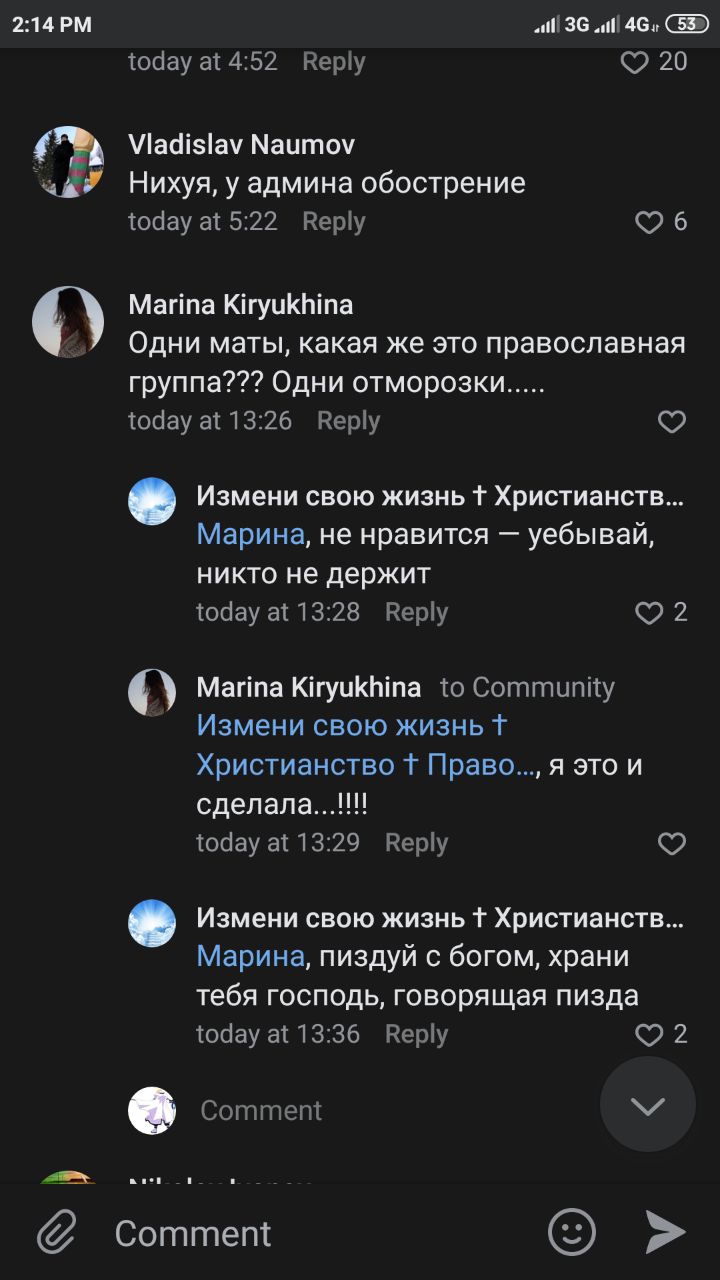720x1280 pixels.
Task: Tap the inline Comment reply field under thread
Action: click(261, 1110)
